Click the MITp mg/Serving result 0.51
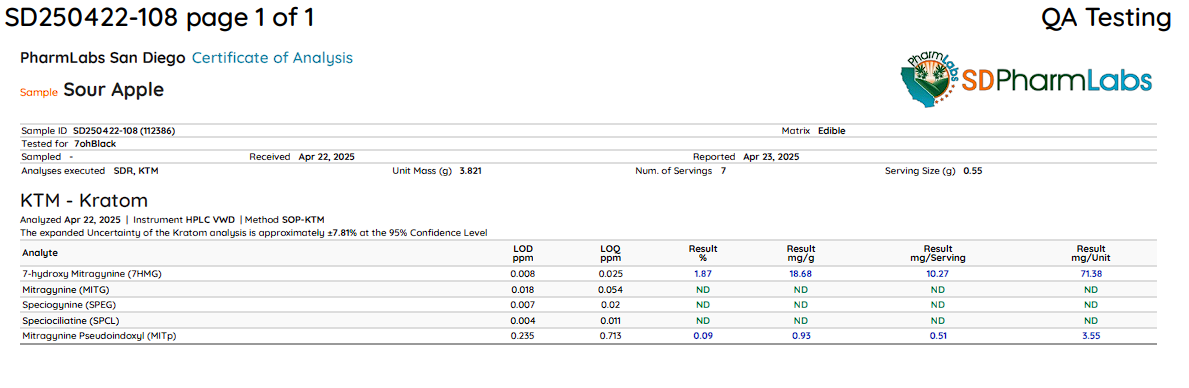This screenshot has height=388, width=1189. tap(938, 335)
